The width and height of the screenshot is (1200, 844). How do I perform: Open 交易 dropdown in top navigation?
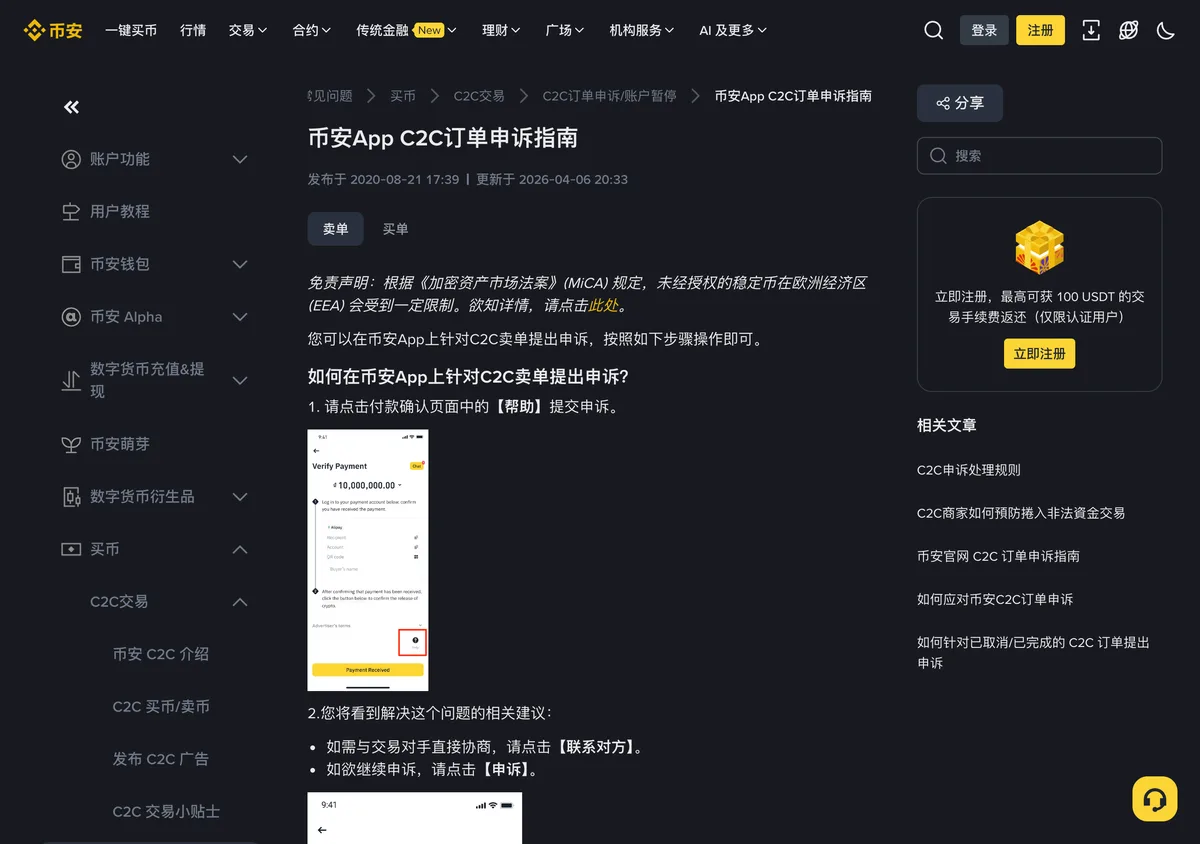click(x=248, y=30)
